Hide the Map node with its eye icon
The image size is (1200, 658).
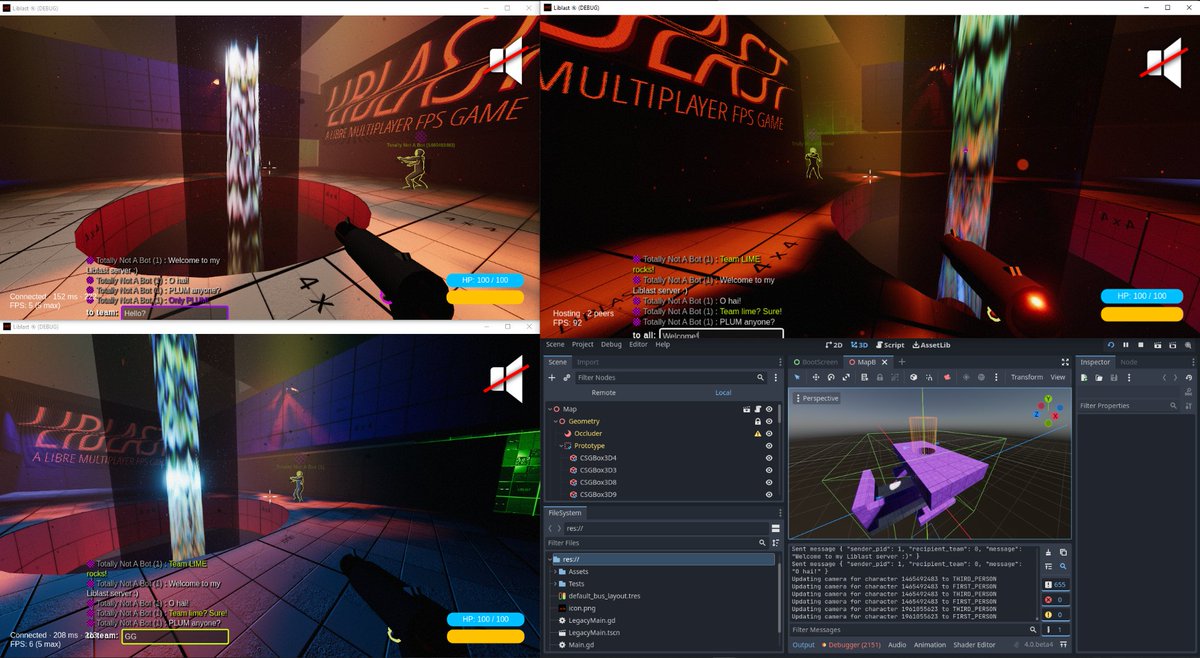pyautogui.click(x=770, y=409)
